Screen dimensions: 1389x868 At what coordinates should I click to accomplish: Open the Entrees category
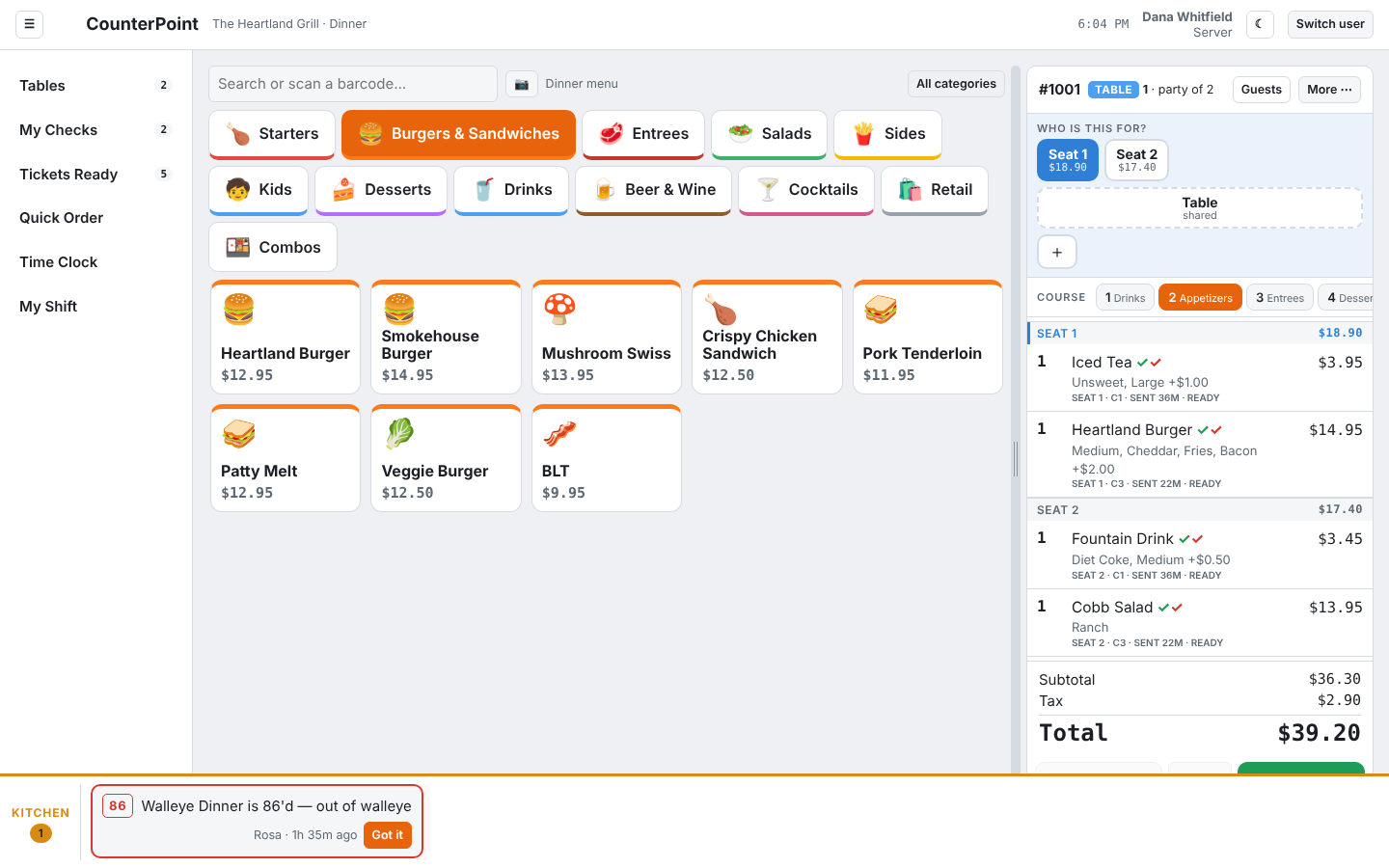[x=643, y=134]
